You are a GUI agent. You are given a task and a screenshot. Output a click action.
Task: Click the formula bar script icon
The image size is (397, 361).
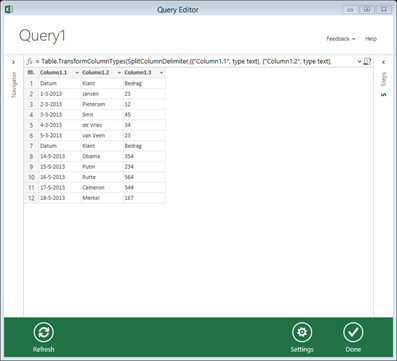[x=367, y=61]
